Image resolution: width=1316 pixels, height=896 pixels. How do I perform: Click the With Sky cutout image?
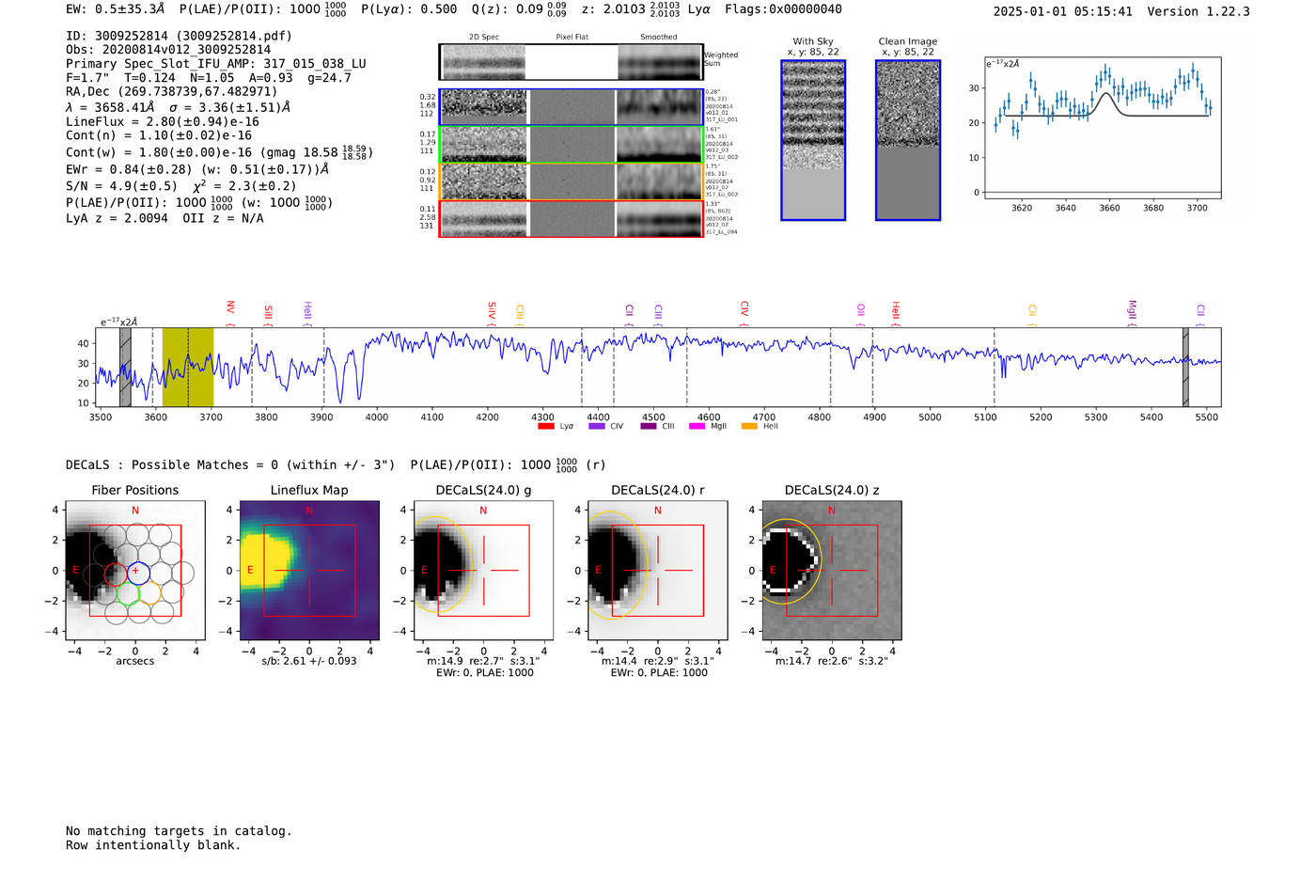coord(813,140)
